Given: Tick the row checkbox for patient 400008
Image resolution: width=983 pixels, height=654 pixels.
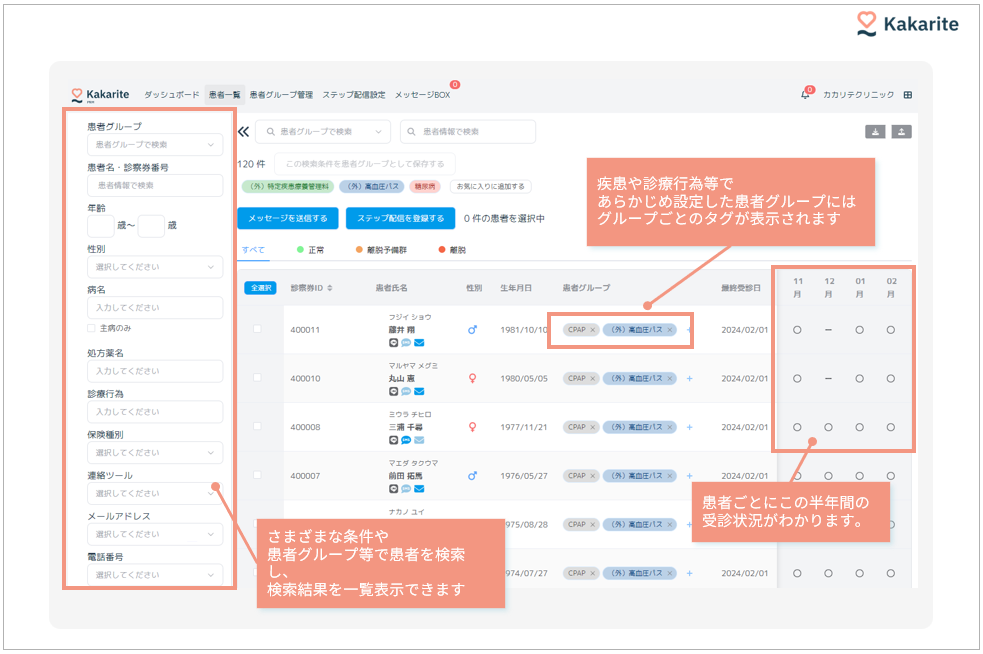Looking at the screenshot, I should click(x=257, y=427).
